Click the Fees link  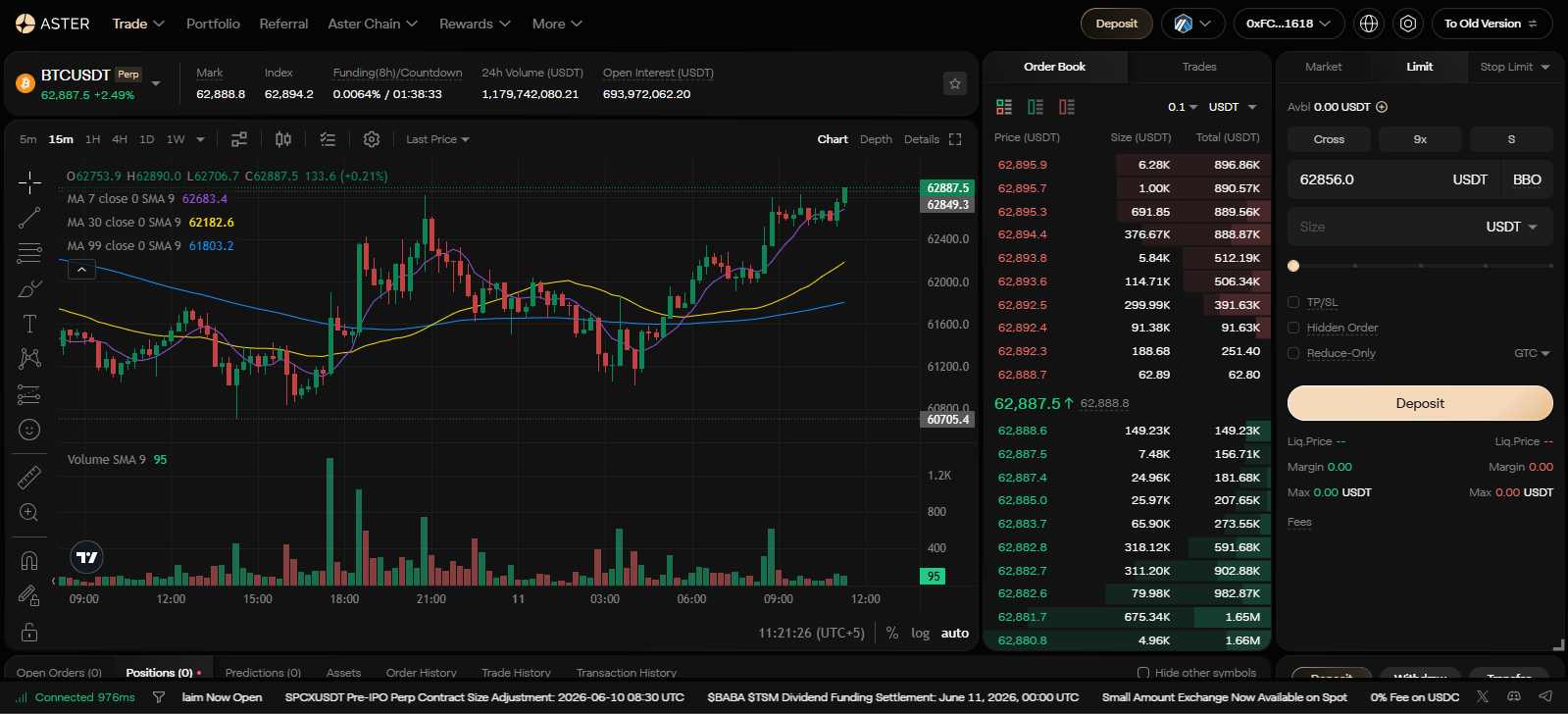(1299, 522)
